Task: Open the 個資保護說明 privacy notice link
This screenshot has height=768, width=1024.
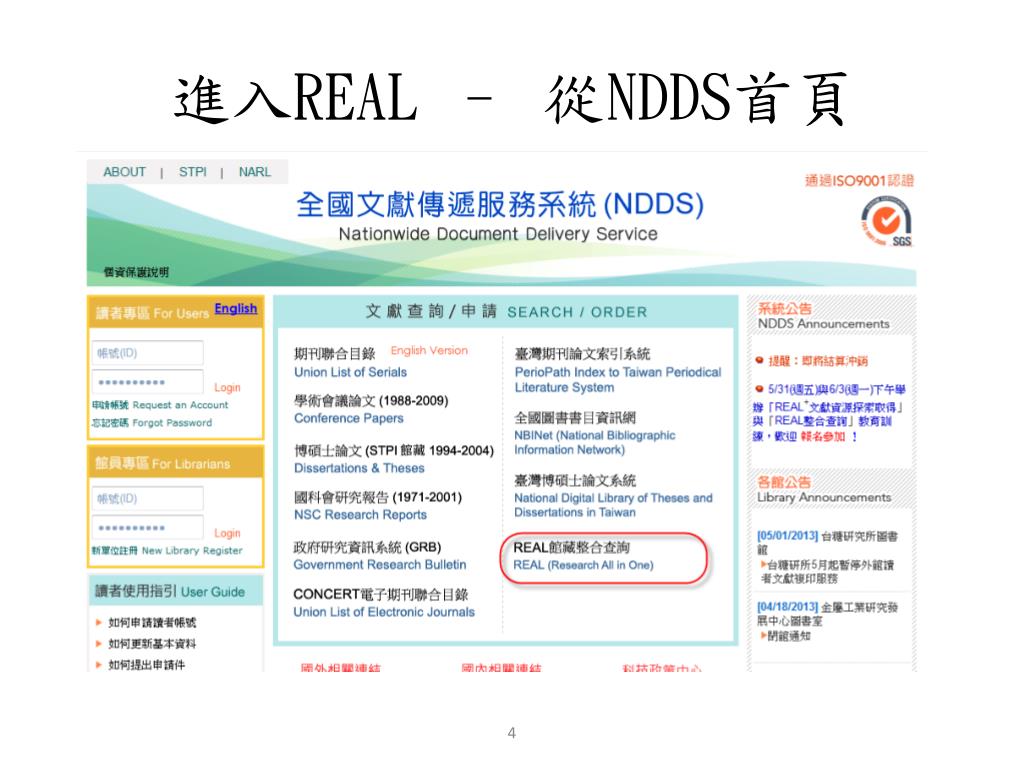Action: point(136,272)
